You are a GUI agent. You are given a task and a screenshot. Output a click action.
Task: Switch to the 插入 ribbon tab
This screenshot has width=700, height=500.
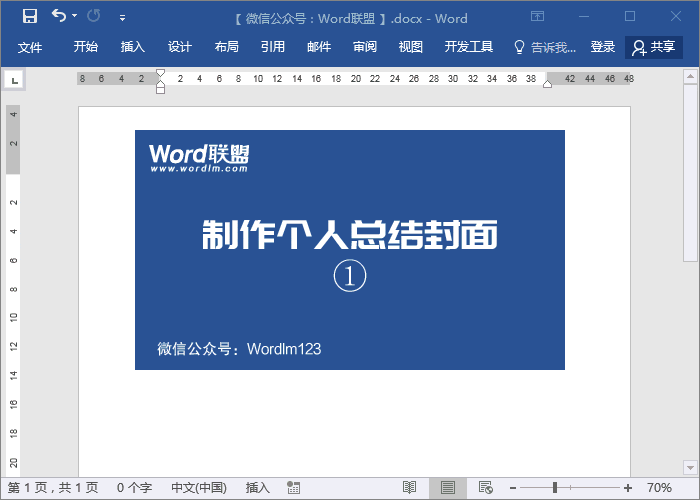pyautogui.click(x=133, y=47)
